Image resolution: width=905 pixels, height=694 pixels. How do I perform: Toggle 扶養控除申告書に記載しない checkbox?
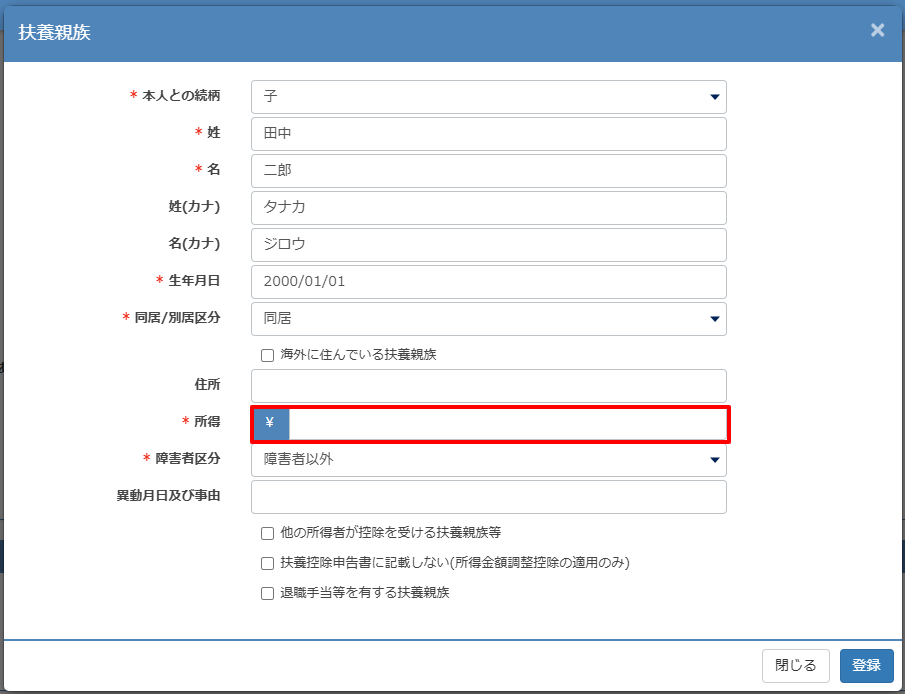coord(267,563)
